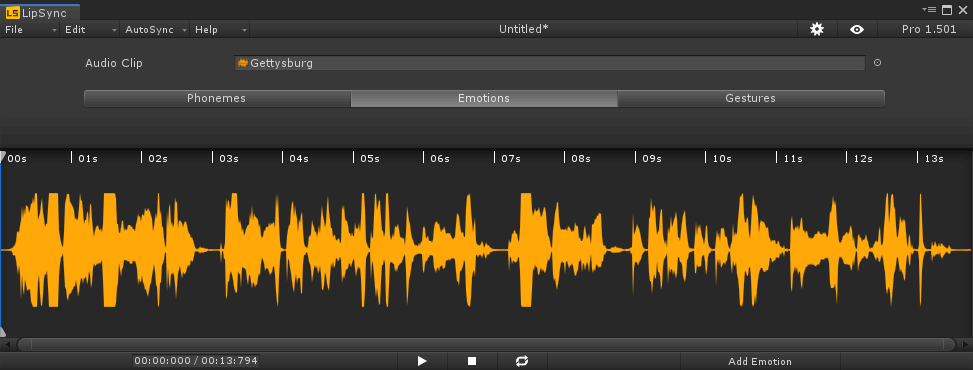Open the settings gear icon

(x=817, y=29)
